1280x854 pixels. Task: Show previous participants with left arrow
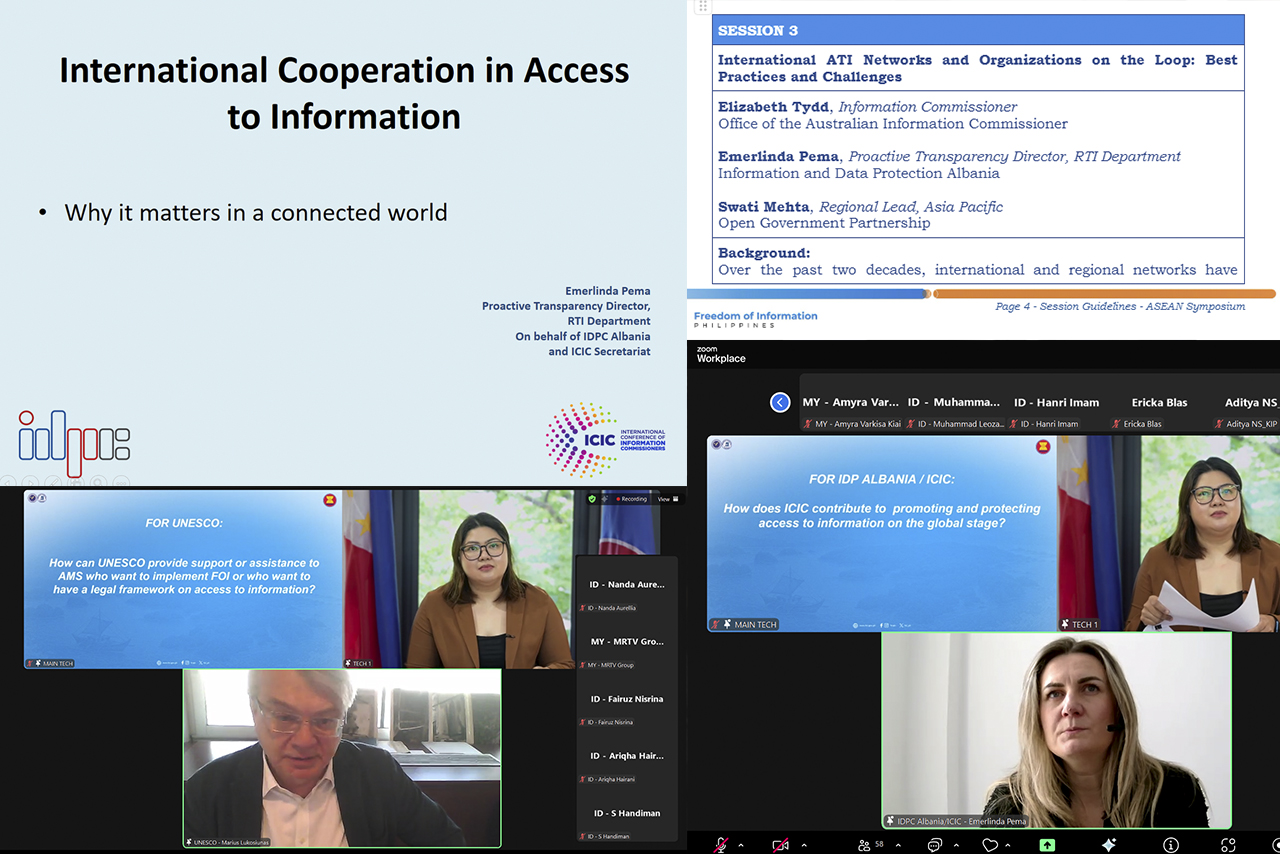780,402
